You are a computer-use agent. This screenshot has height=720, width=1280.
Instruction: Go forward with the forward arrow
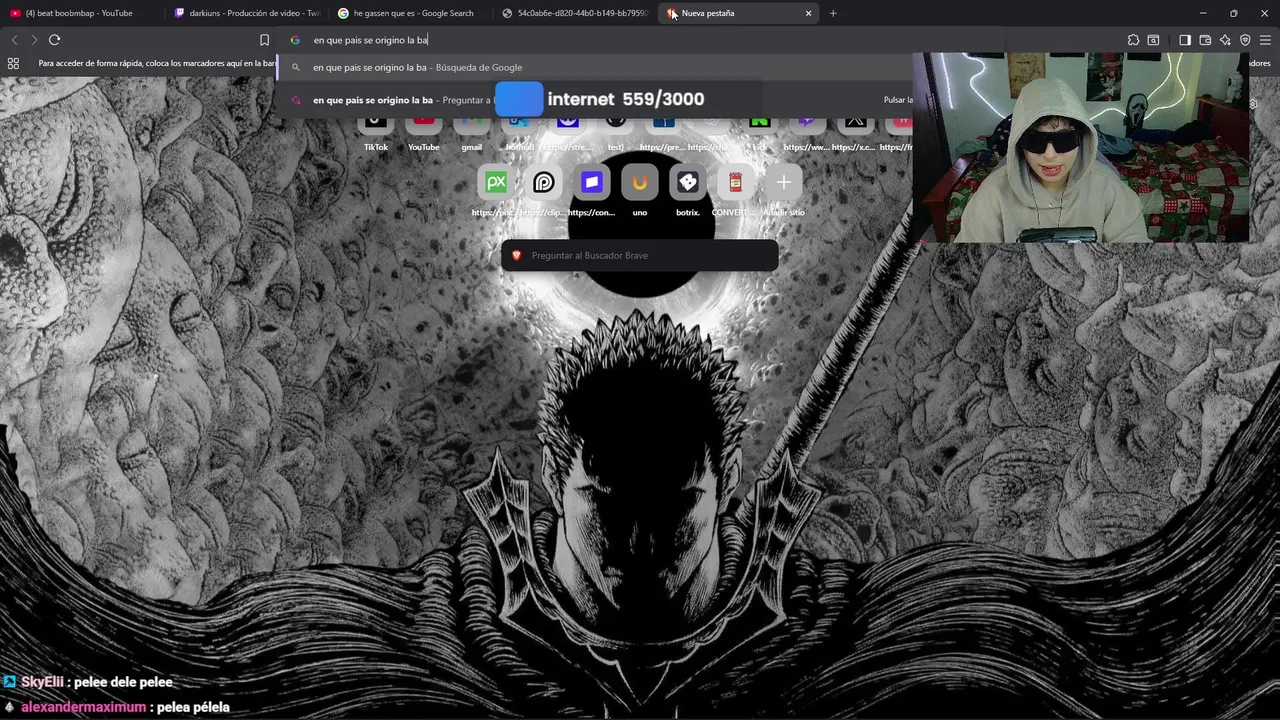click(34, 40)
